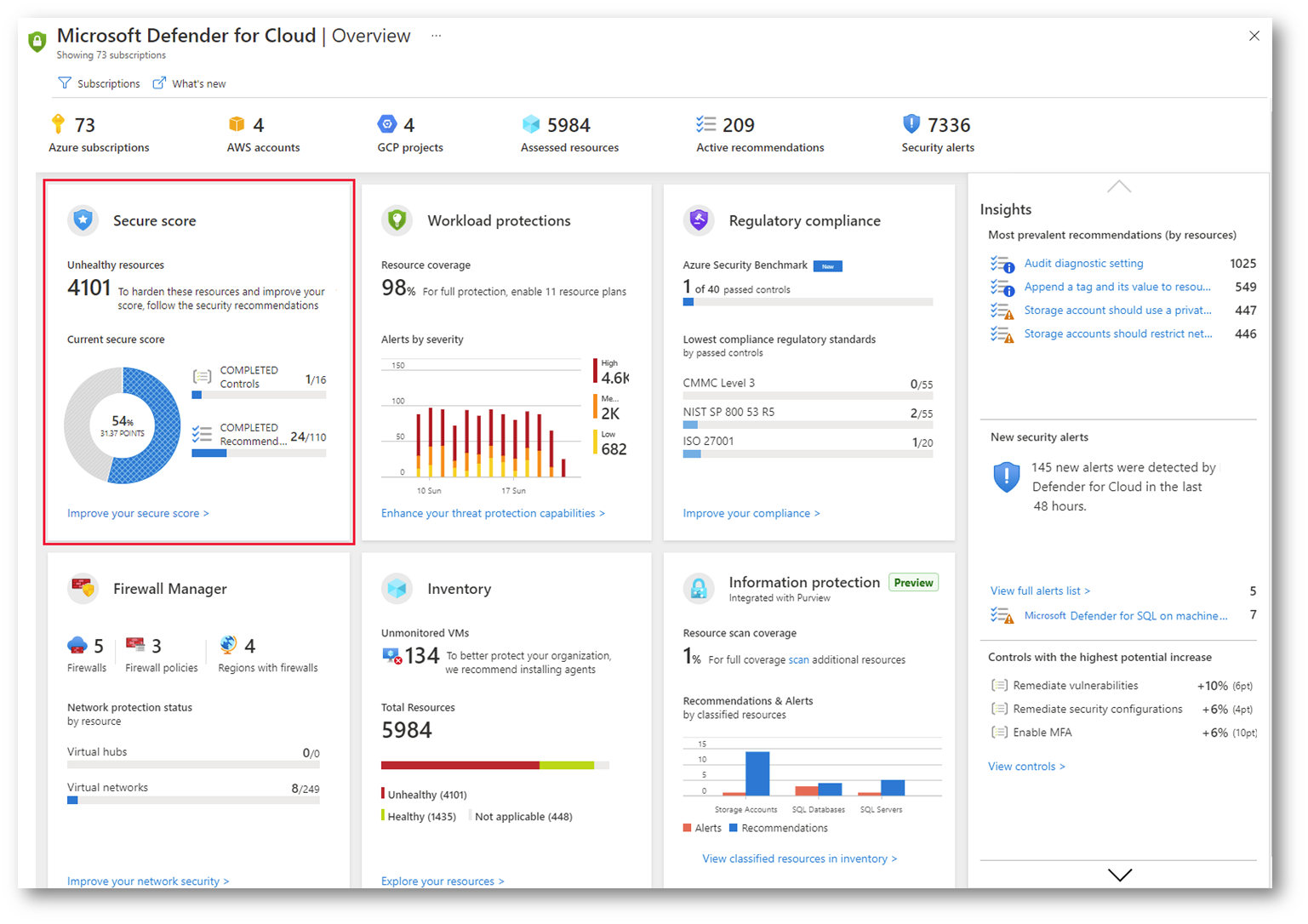This screenshot has width=1308, height=924.
Task: Click the AWS accounts box icon
Action: click(x=237, y=124)
